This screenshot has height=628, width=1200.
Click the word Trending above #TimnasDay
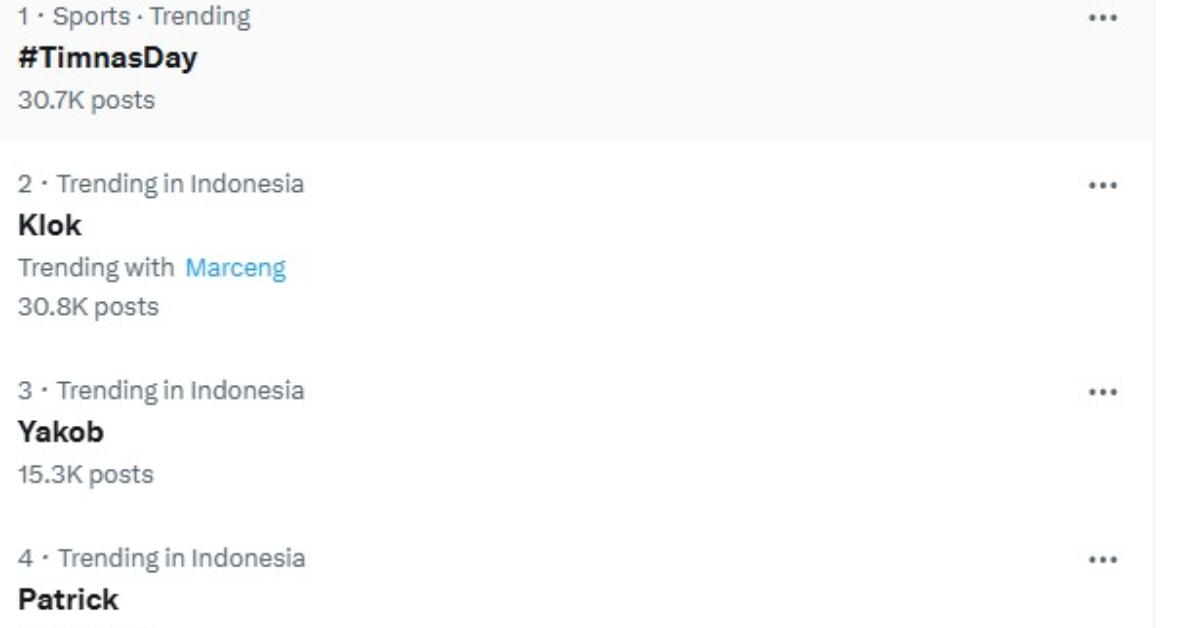tap(200, 17)
